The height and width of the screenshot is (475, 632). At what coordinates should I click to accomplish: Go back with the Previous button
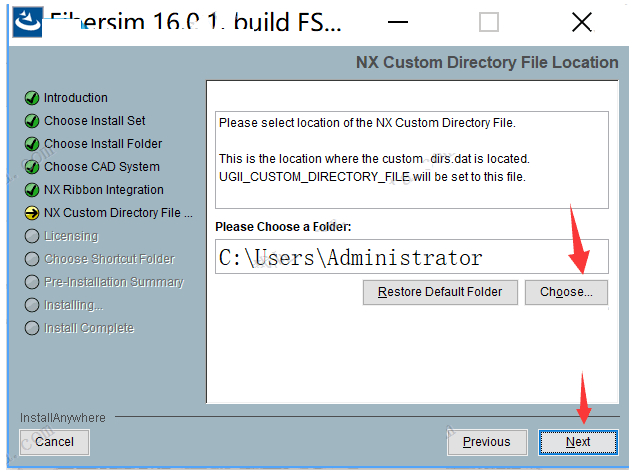(487, 442)
